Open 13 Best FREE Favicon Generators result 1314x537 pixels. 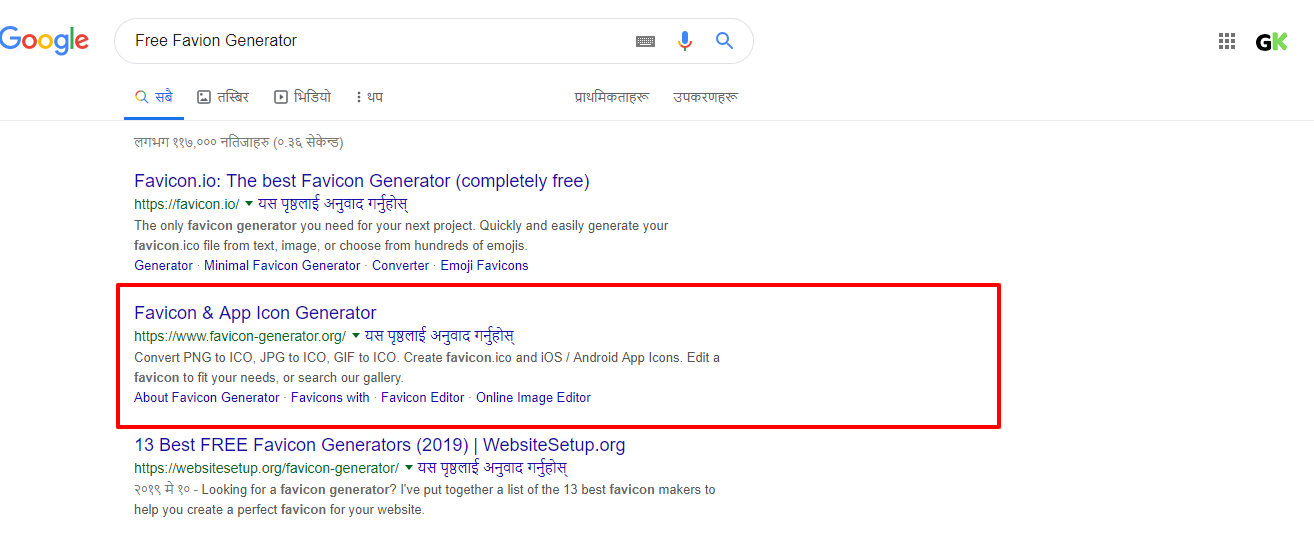pos(379,445)
